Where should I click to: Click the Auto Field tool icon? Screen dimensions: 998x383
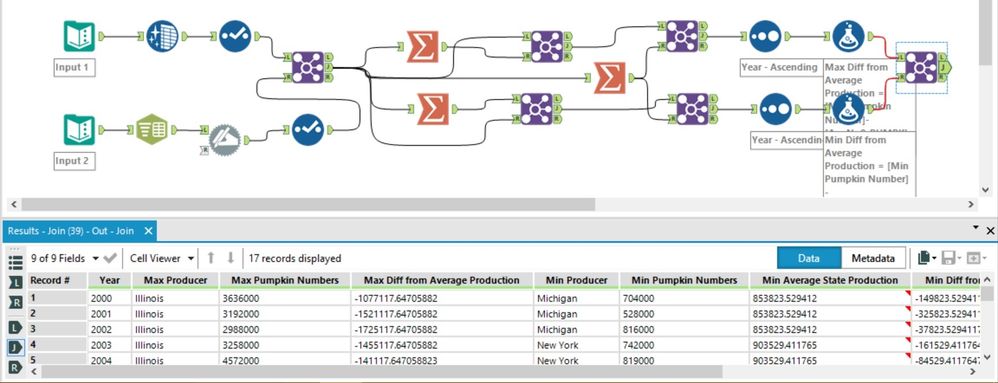click(162, 36)
